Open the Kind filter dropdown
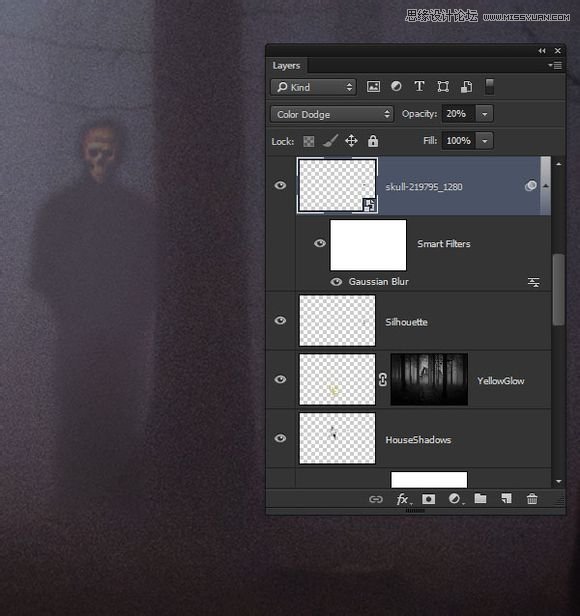Screen dimensions: 580x616 coord(314,87)
